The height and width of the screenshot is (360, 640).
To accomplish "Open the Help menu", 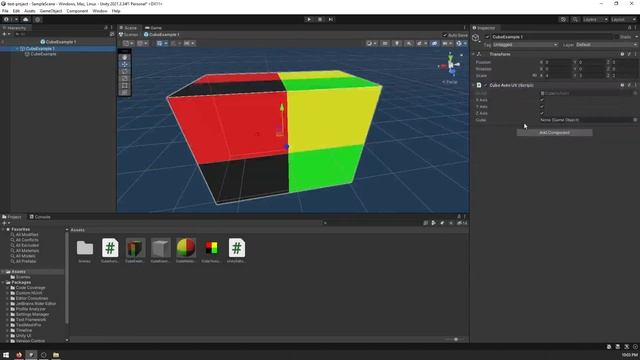I will [x=116, y=11].
